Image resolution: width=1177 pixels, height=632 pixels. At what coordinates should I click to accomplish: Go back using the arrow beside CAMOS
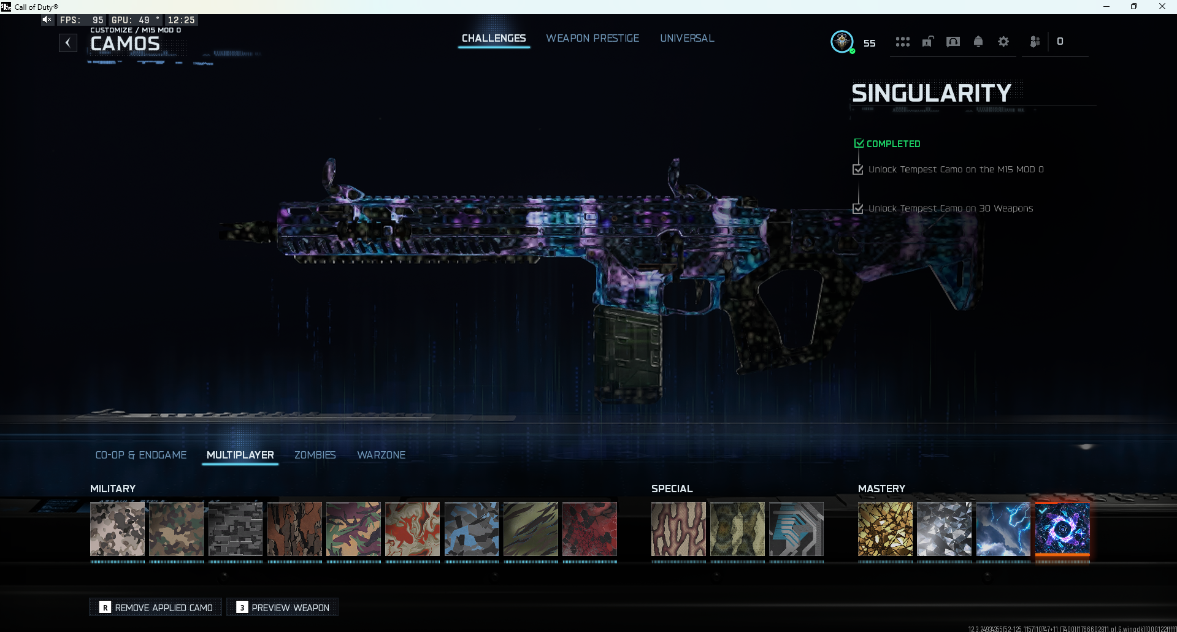pyautogui.click(x=68, y=43)
